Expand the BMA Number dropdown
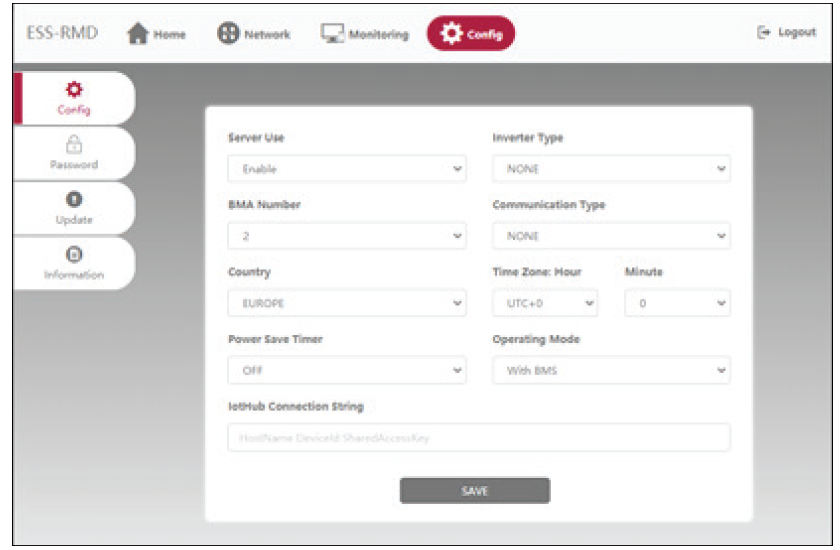Screen dimensions: 840x550 click(347, 236)
